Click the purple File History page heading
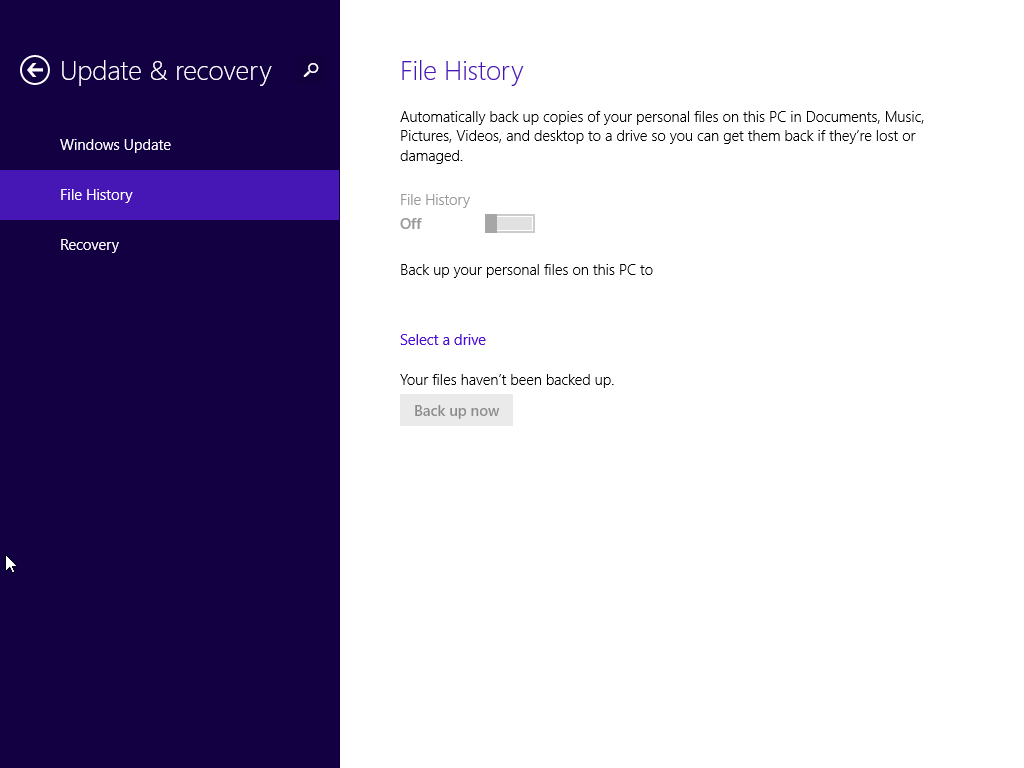Screen dimensions: 1024x768 click(461, 71)
